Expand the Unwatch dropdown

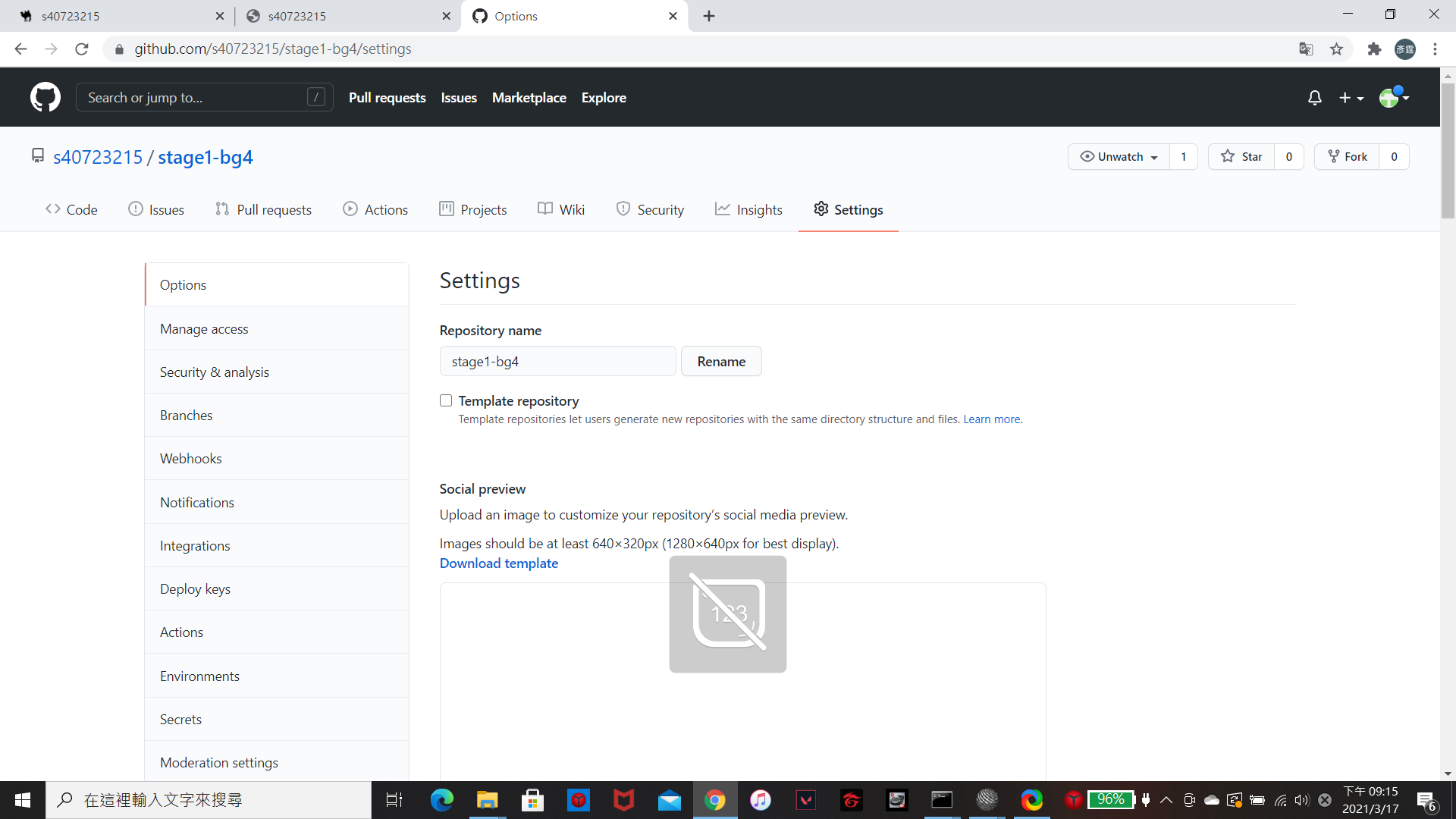[x=1119, y=157]
